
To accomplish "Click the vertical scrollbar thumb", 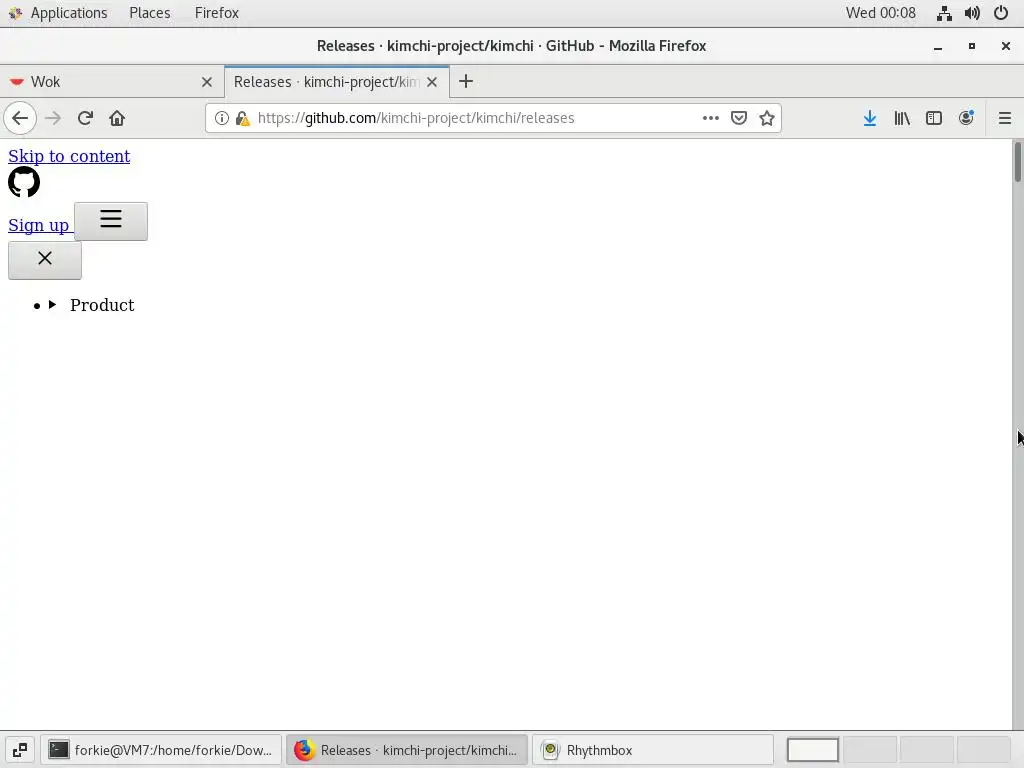I will point(1017,162).
